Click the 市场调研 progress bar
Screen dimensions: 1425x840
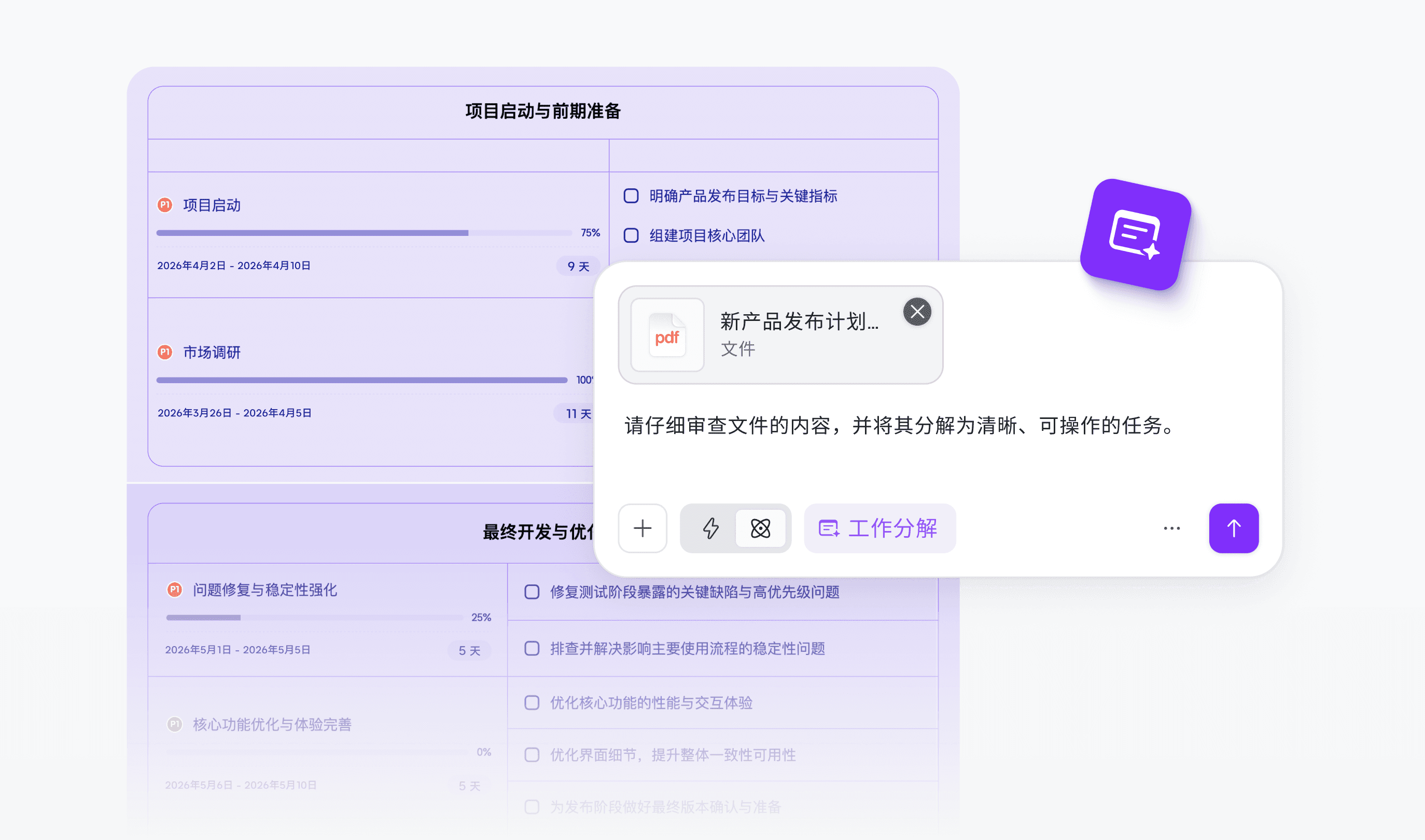362,380
